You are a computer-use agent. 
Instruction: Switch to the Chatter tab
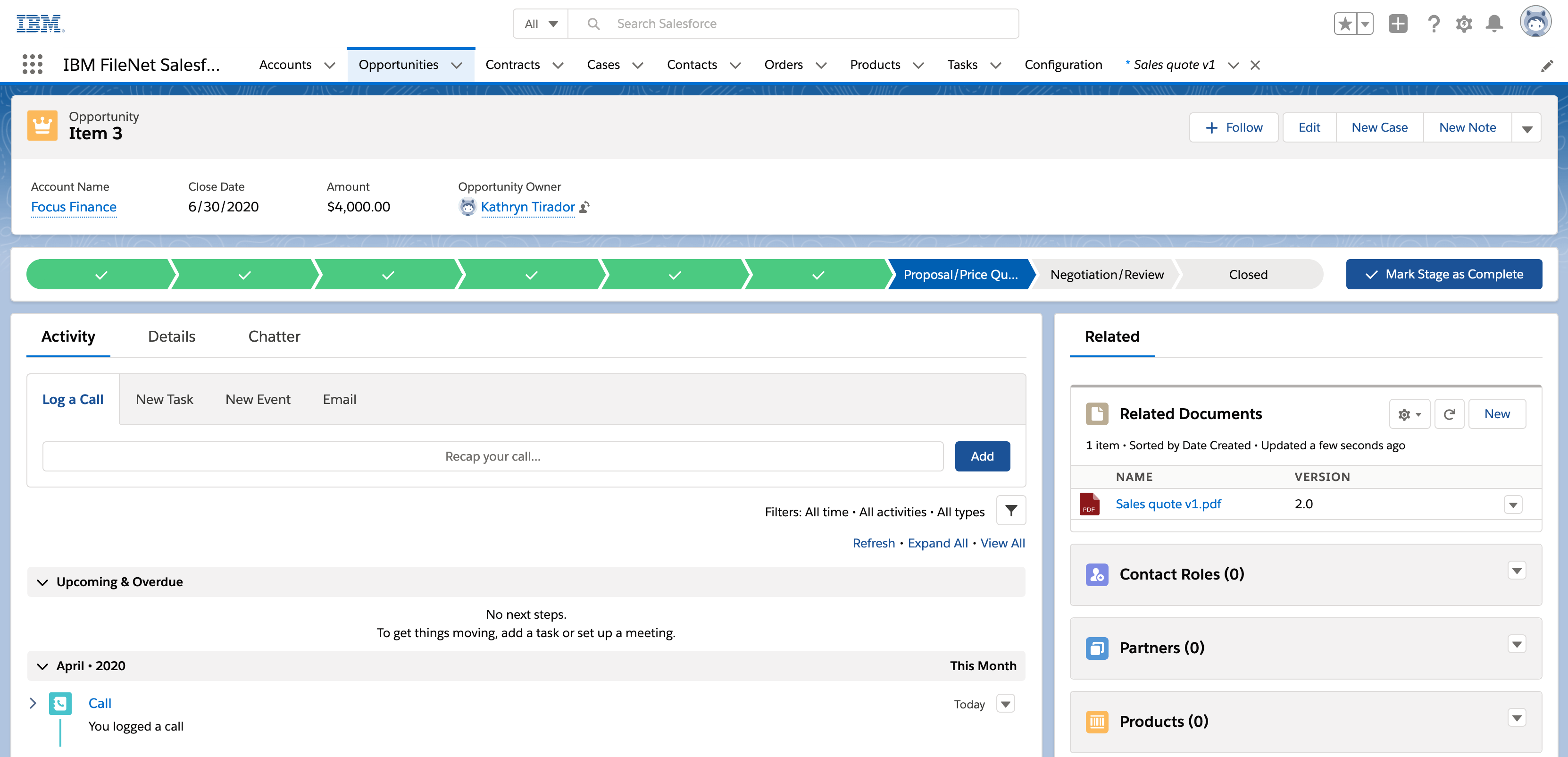[274, 336]
